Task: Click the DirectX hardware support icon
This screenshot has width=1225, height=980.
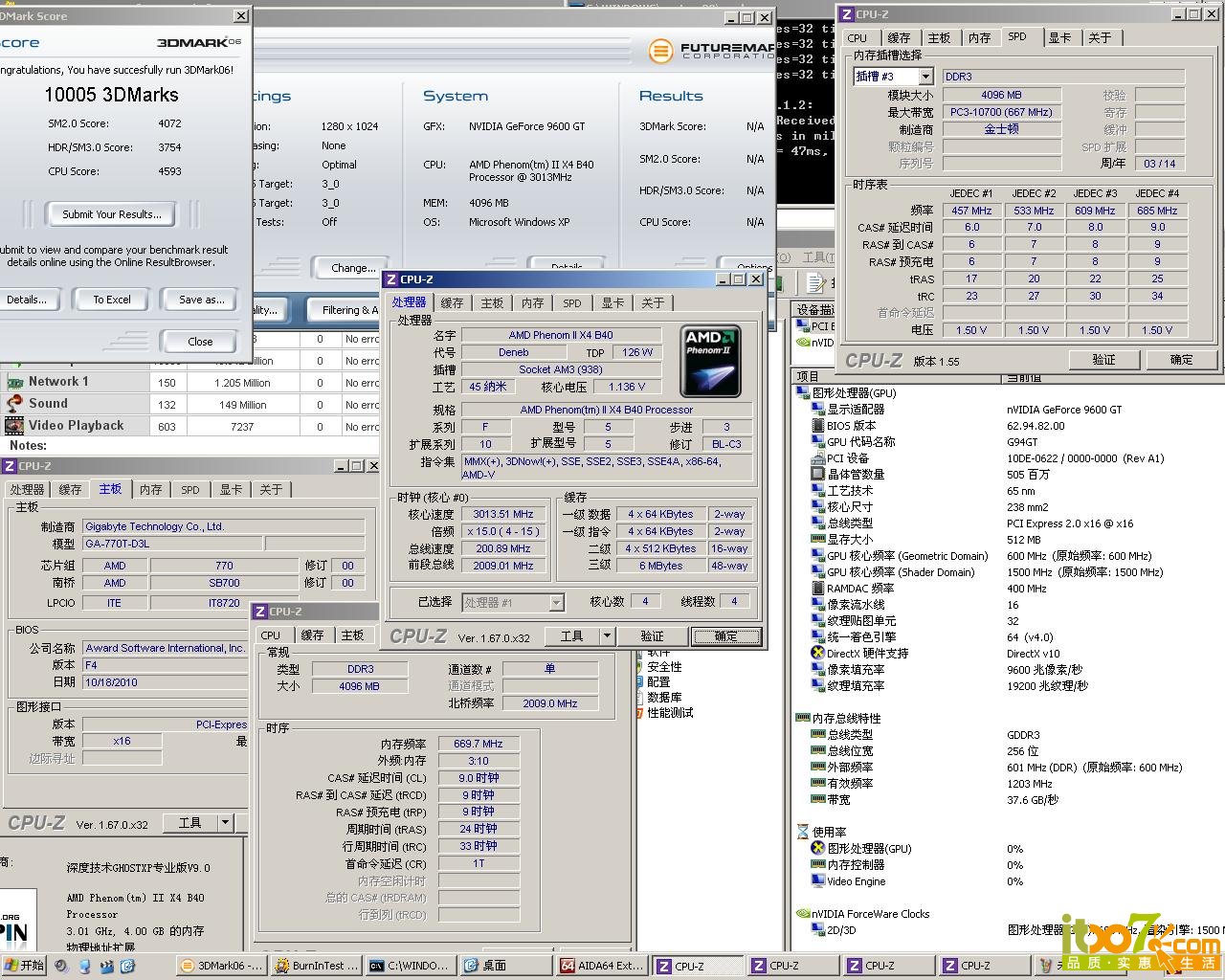Action: 817,653
